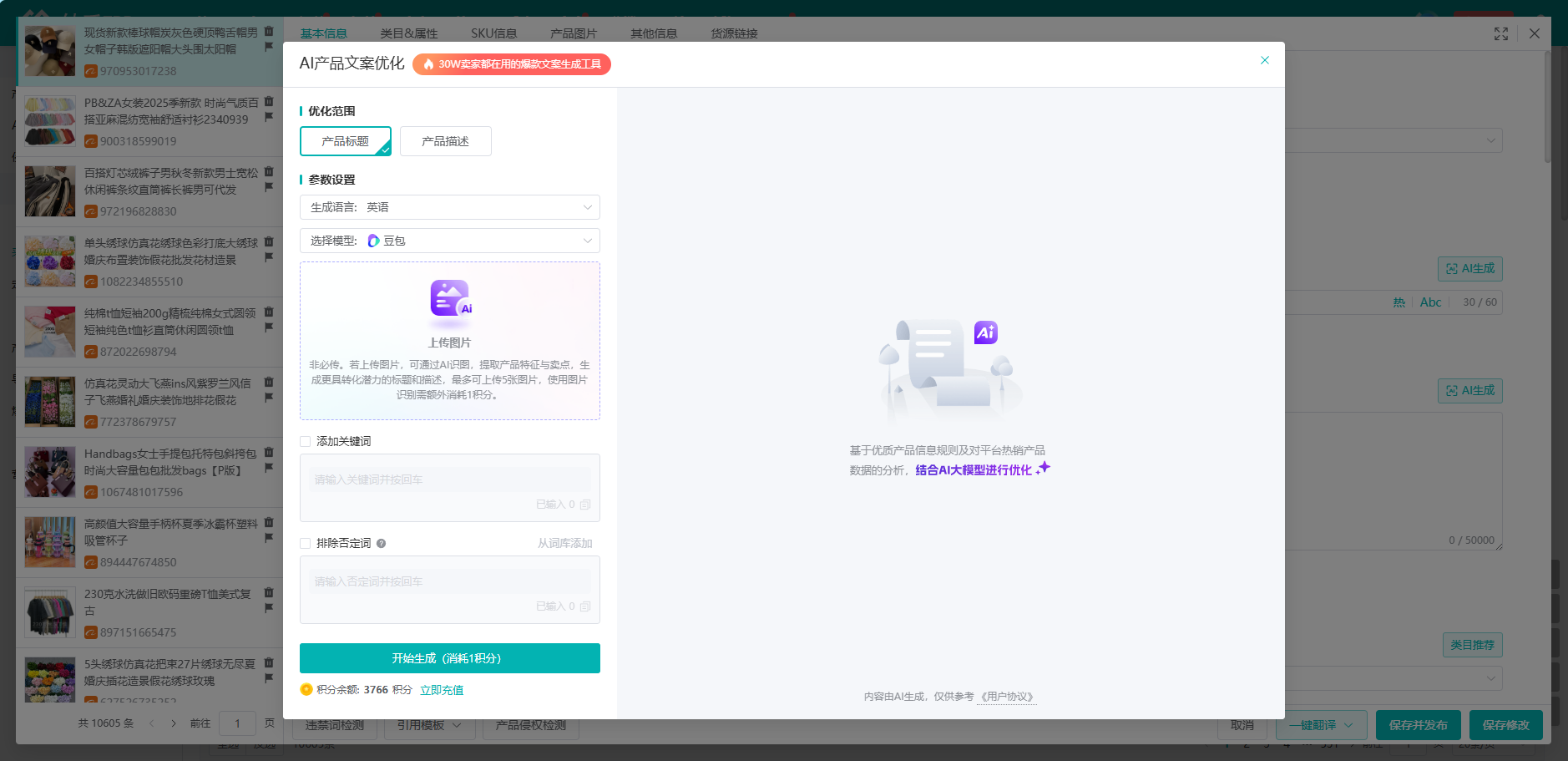Select 产品标题 optimization scope
The height and width of the screenshot is (761, 1568).
(346, 141)
